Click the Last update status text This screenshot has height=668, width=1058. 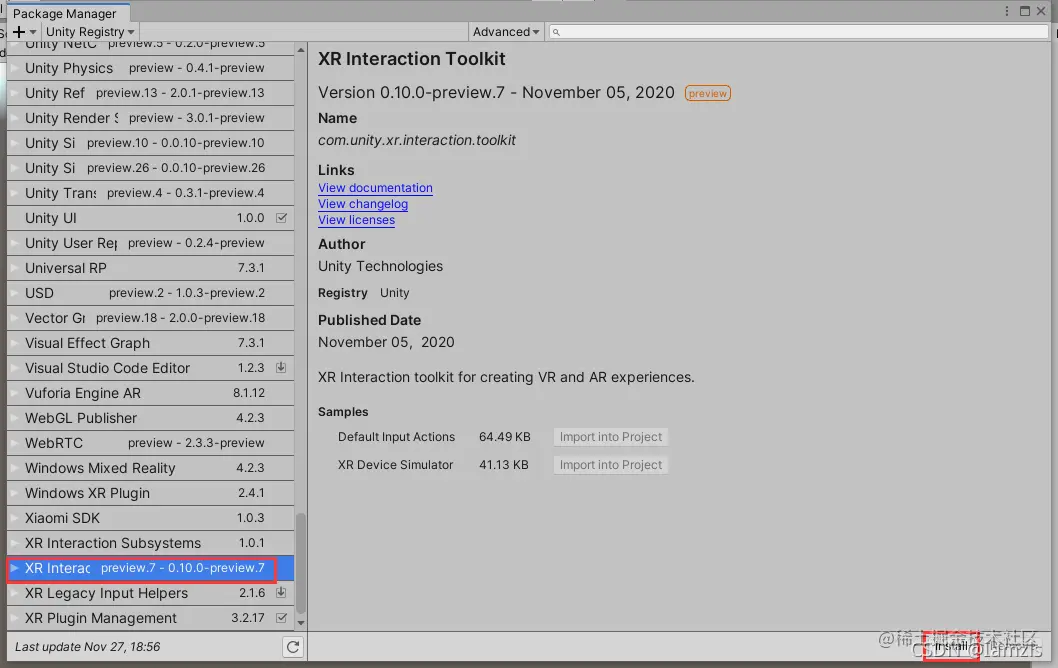(88, 646)
